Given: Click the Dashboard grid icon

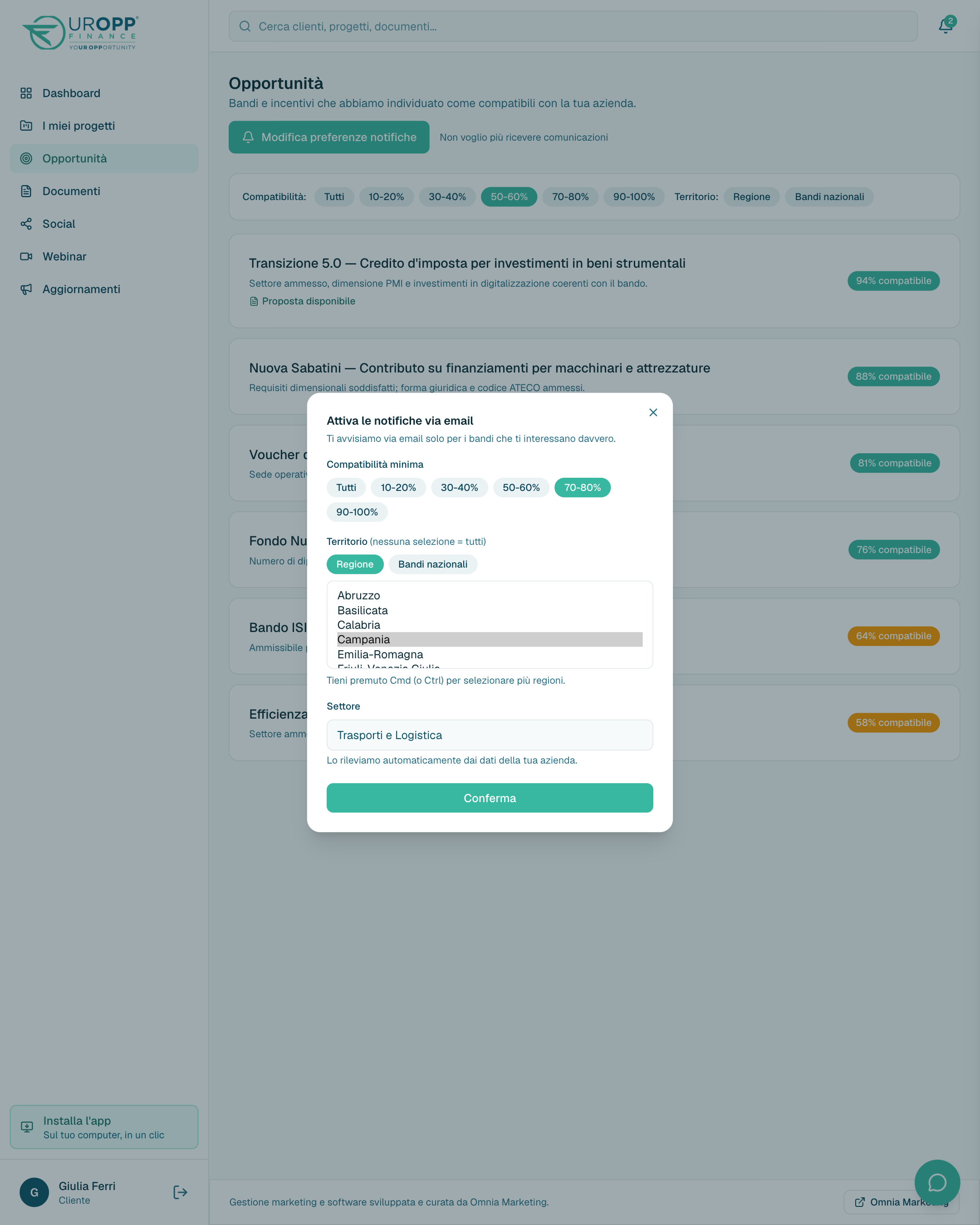Looking at the screenshot, I should [x=26, y=93].
